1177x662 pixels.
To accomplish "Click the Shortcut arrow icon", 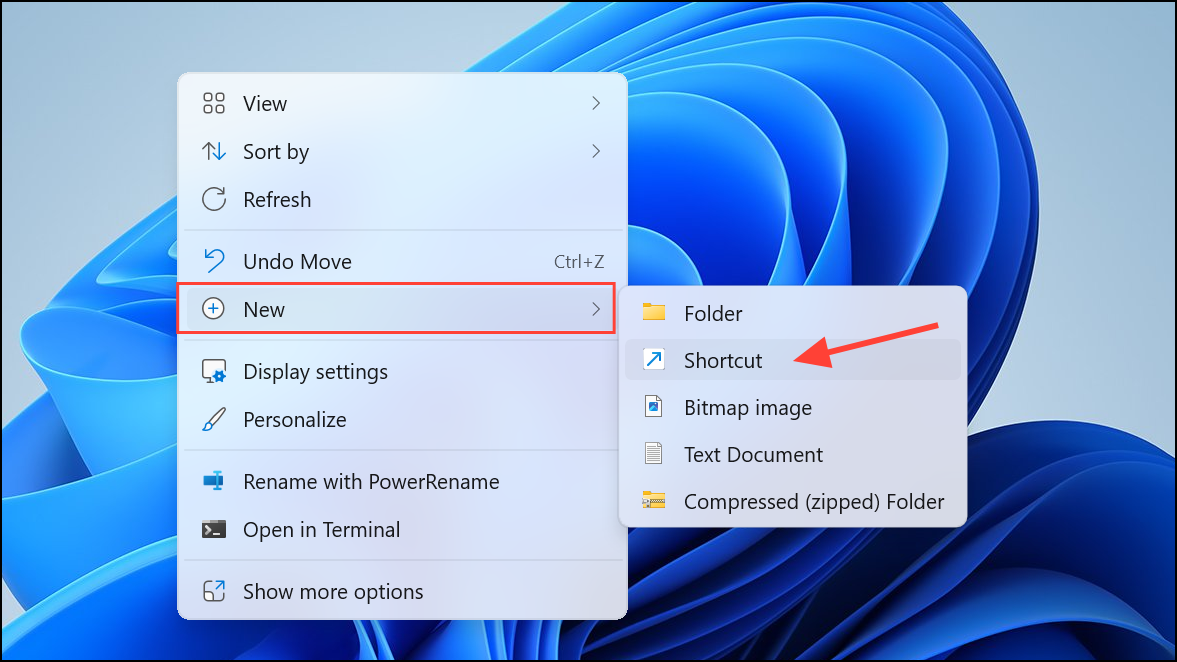I will 655,360.
